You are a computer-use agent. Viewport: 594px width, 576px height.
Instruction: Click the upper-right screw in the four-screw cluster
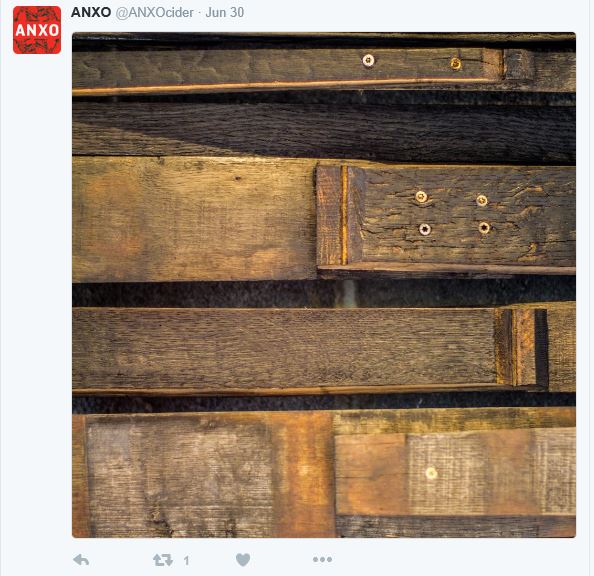tap(481, 200)
